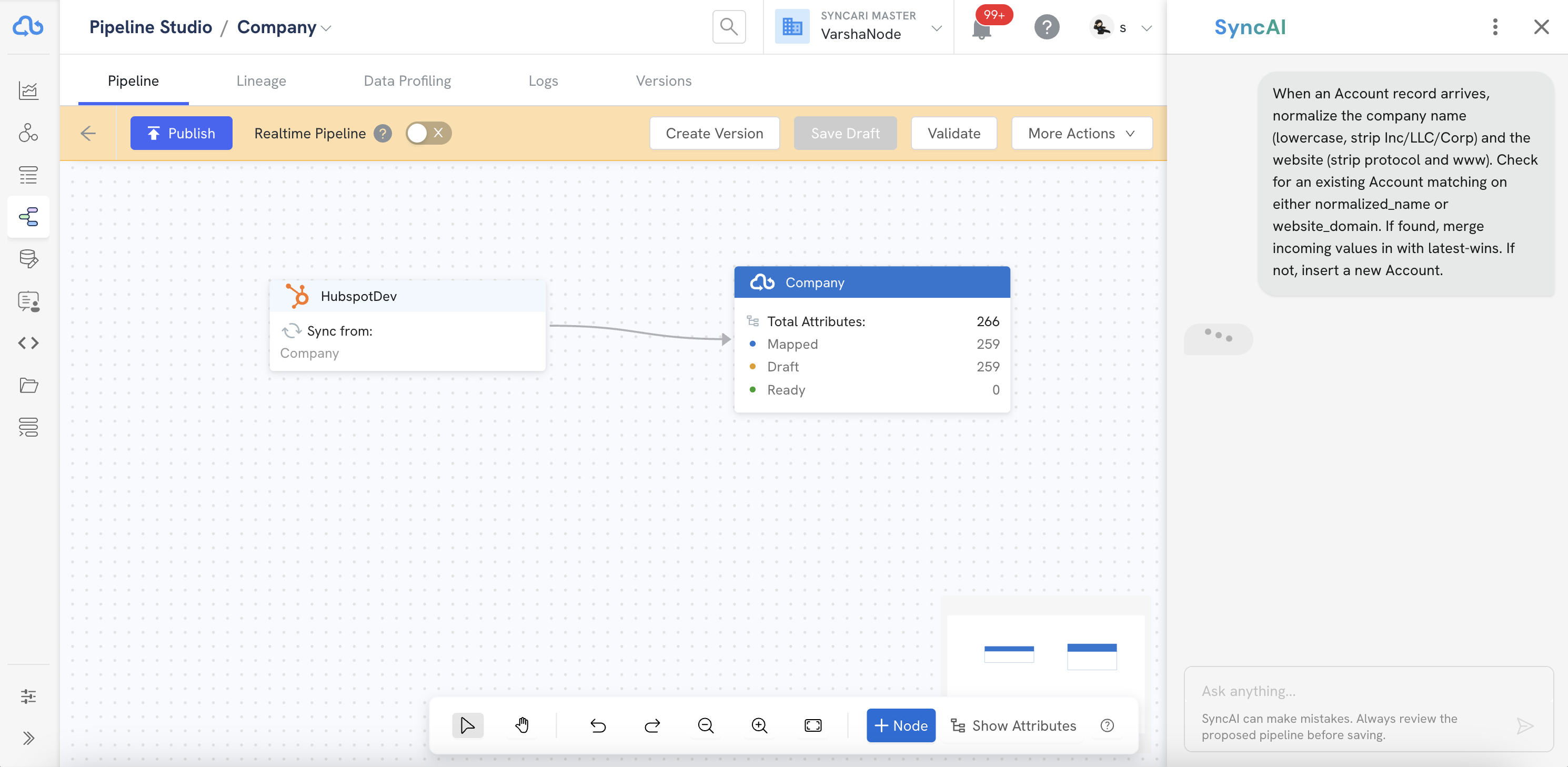Image resolution: width=1568 pixels, height=767 pixels.
Task: Open notifications bell with 99+ badge
Action: click(x=981, y=28)
